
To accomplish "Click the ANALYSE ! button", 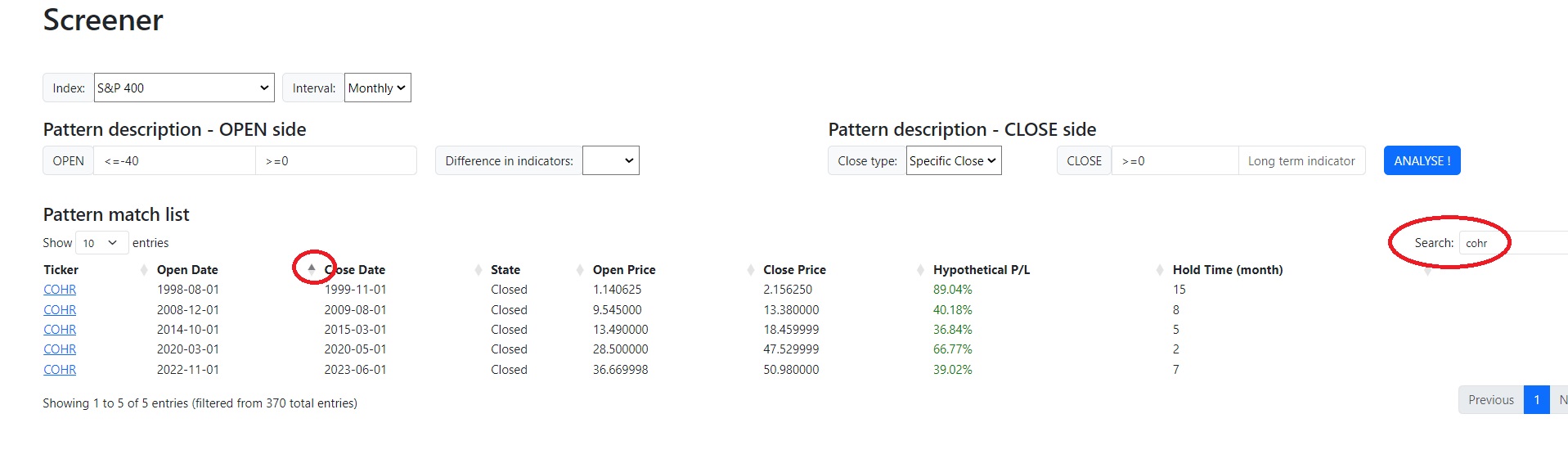I will pyautogui.click(x=1422, y=160).
